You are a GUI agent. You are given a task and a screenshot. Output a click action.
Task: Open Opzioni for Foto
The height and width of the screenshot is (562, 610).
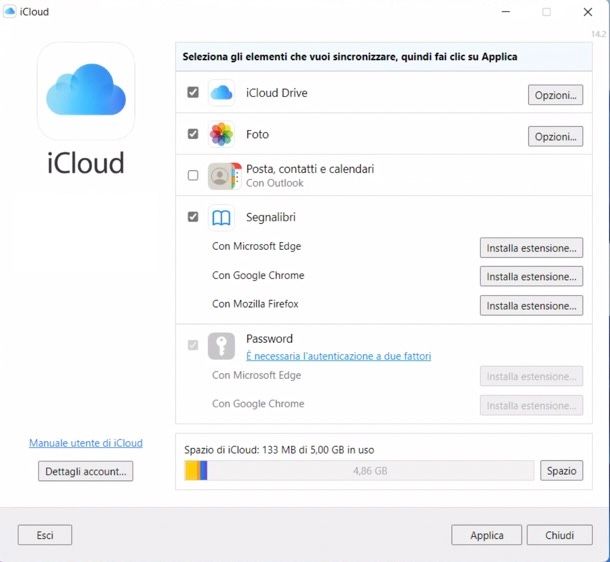(x=555, y=137)
